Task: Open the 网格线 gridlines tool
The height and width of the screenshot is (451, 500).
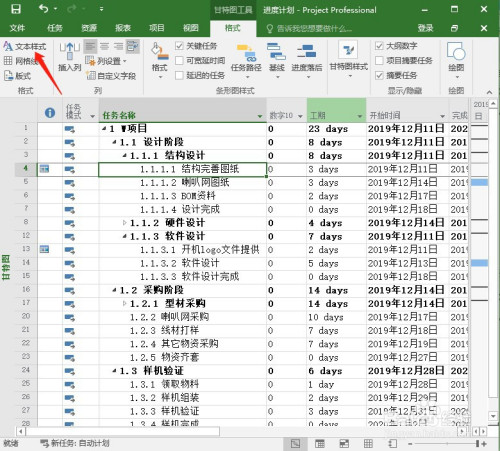Action: (x=21, y=61)
